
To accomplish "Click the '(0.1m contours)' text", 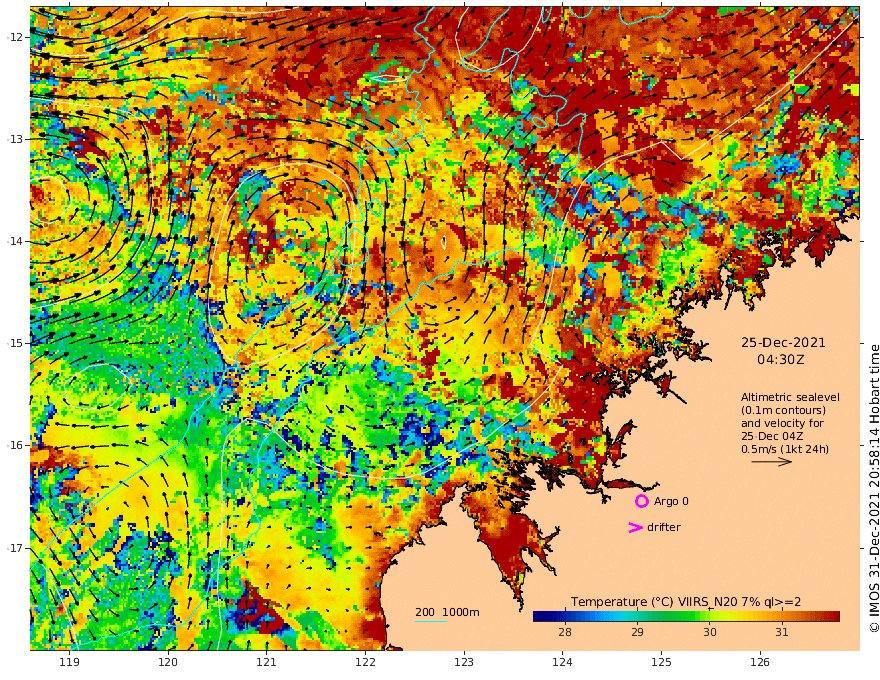I will coord(783,410).
